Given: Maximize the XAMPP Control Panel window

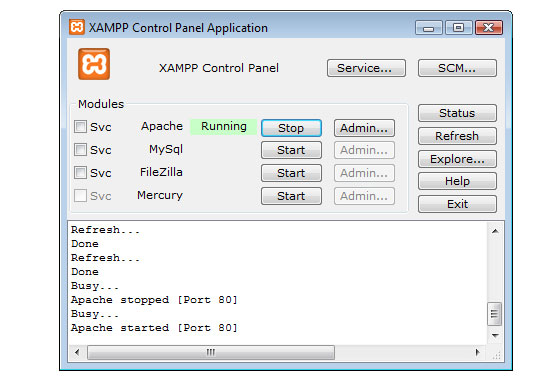Looking at the screenshot, I should [458, 28].
